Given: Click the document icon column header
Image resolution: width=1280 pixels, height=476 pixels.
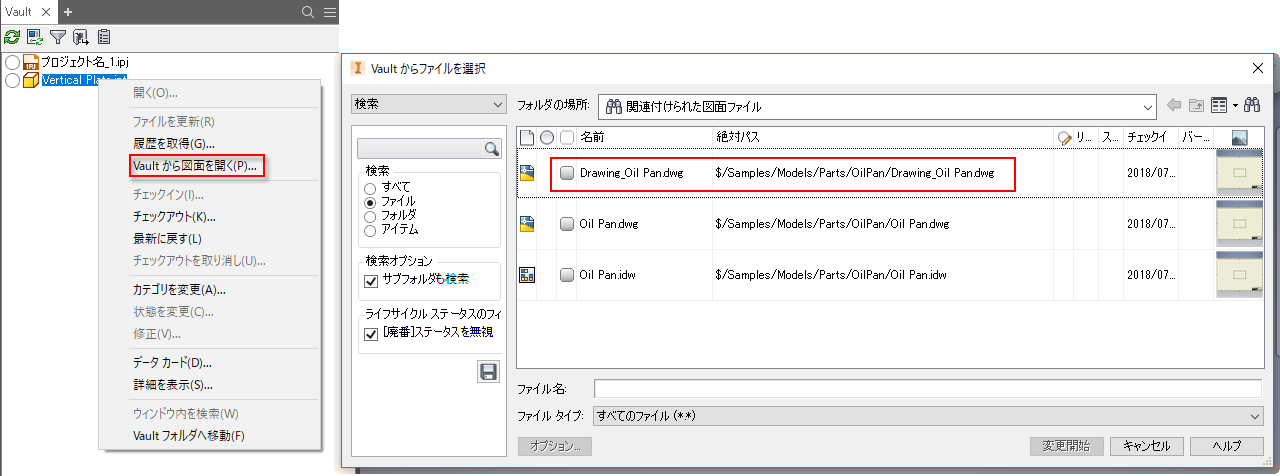Looking at the screenshot, I should (527, 137).
